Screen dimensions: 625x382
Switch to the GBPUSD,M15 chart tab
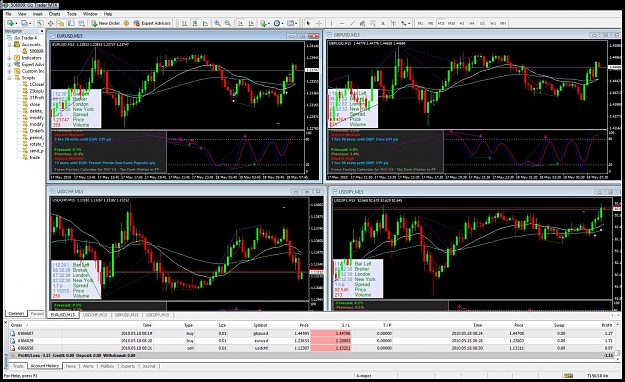[x=127, y=315]
